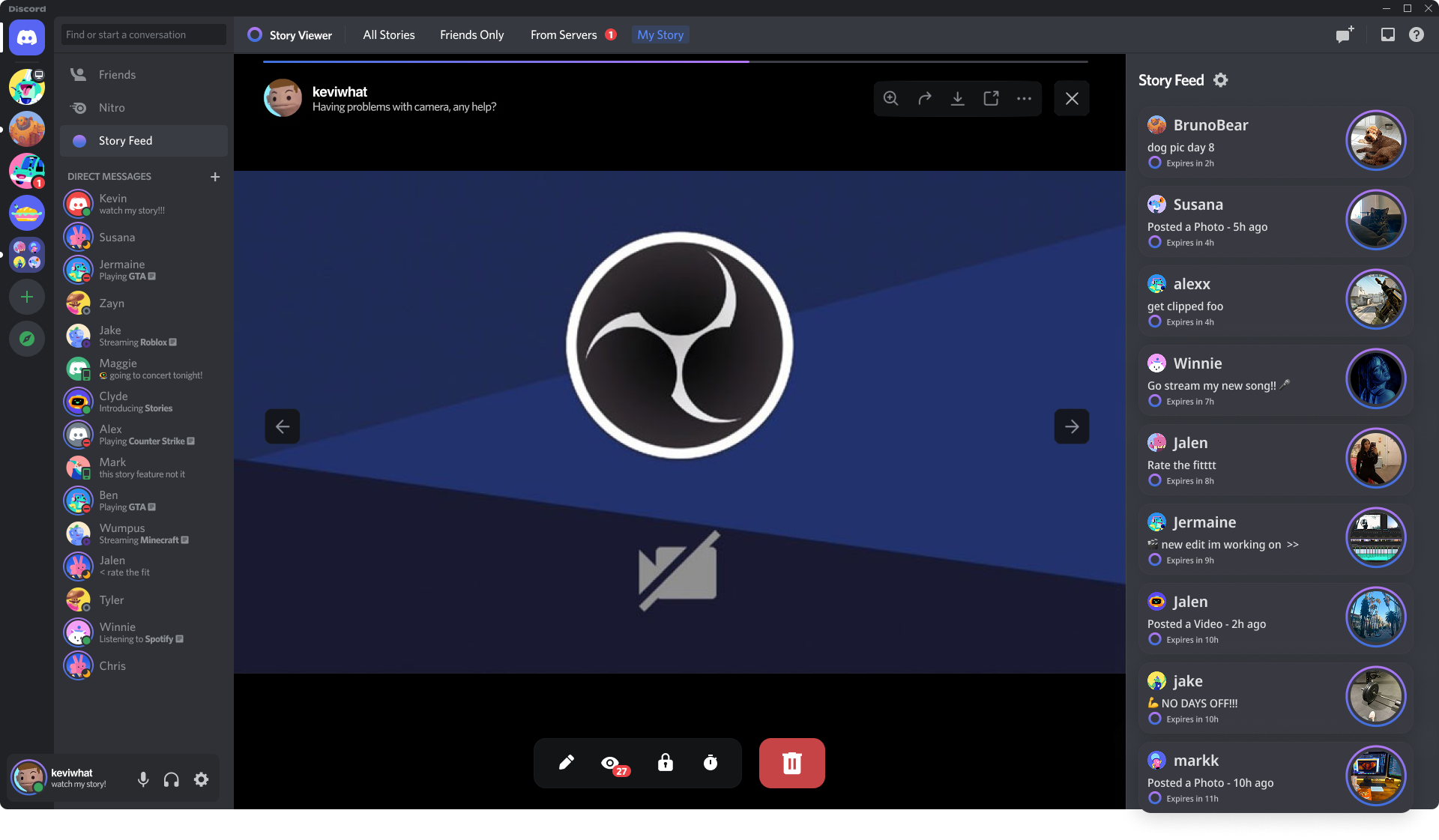This screenshot has width=1439, height=840.
Task: Zoom in using magnifier icon
Action: point(890,98)
